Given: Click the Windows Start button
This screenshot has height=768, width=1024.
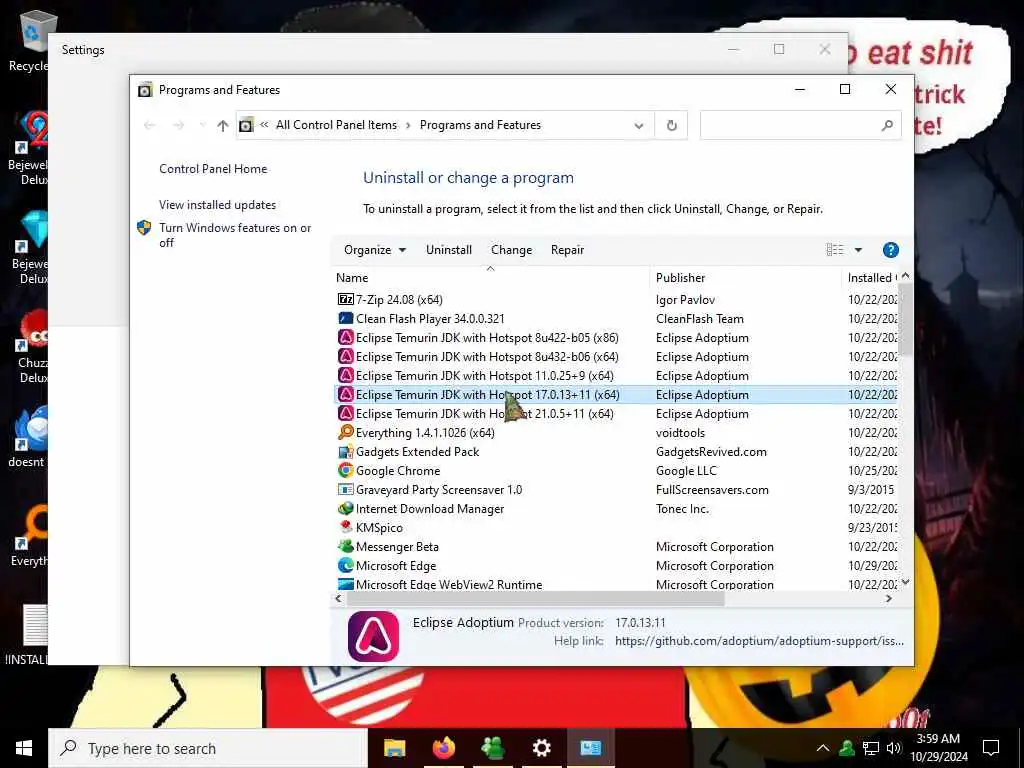Looking at the screenshot, I should pos(24,748).
